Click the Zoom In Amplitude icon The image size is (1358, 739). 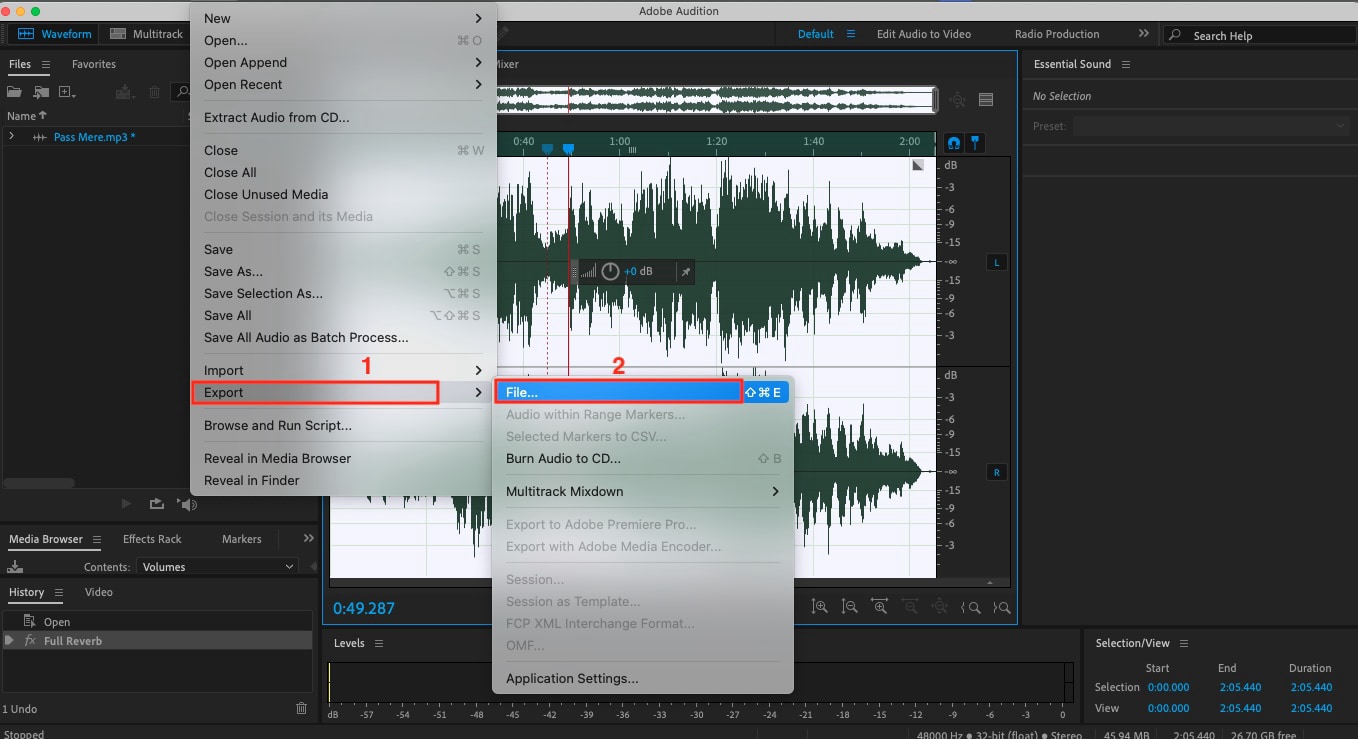(x=820, y=607)
